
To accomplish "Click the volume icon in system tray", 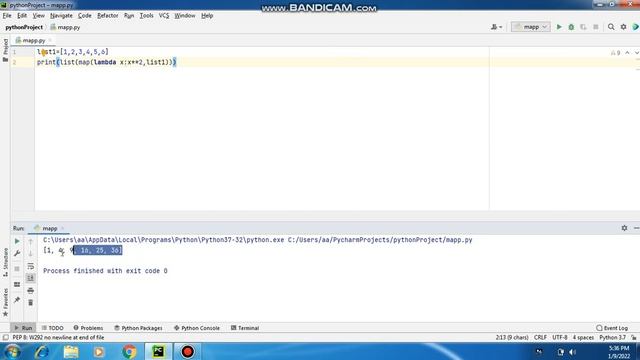I will point(573,352).
